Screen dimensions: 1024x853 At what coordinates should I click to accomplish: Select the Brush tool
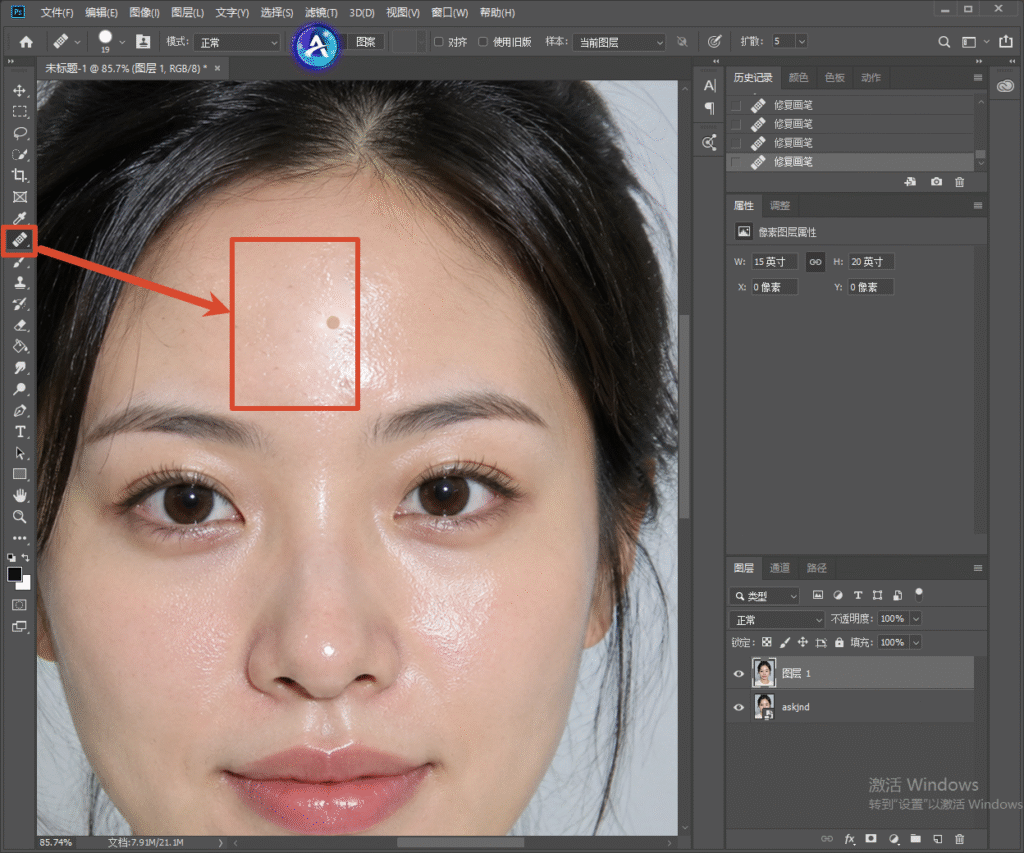[x=20, y=262]
